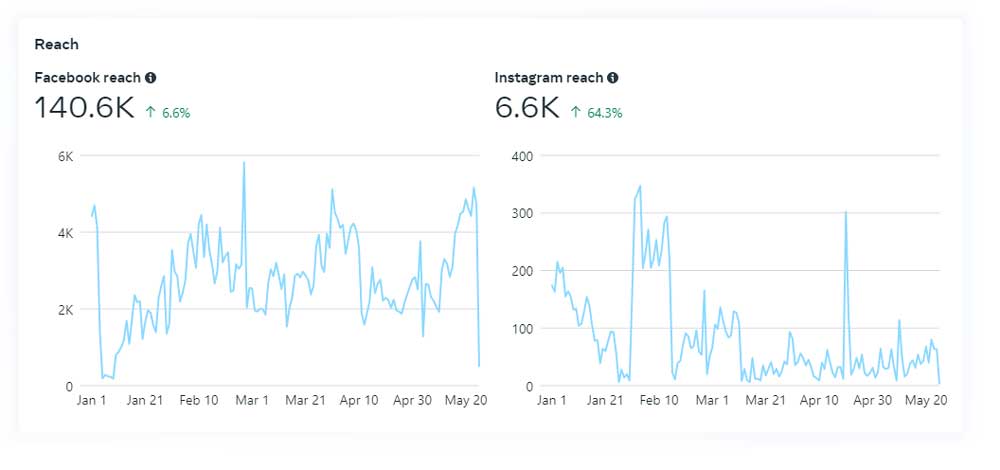
Task: Click the green up arrow next to 64.3%
Action: click(x=576, y=113)
